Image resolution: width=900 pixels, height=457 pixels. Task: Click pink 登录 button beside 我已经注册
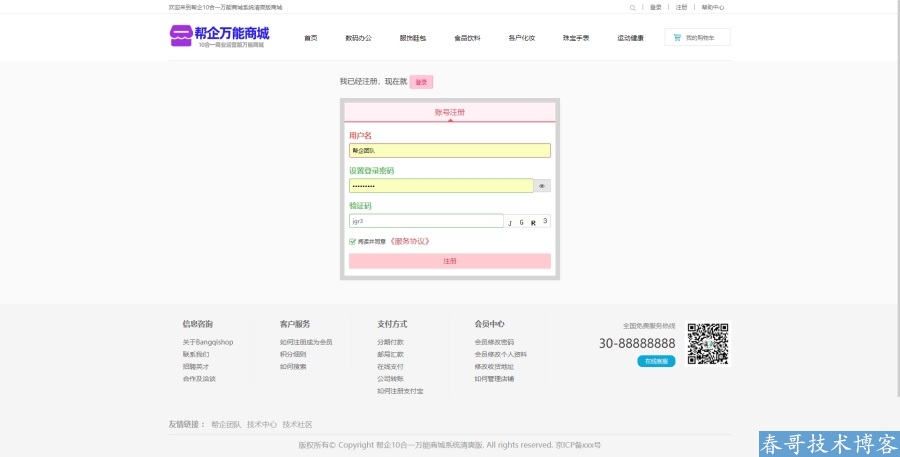pos(421,82)
